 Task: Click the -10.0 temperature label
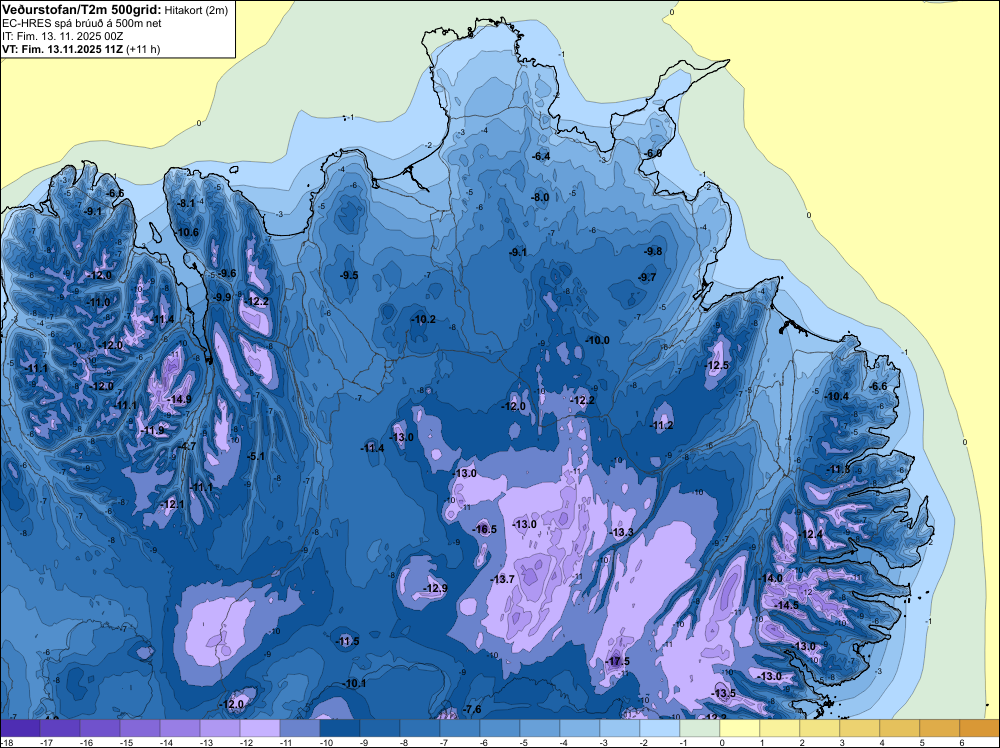[598, 341]
